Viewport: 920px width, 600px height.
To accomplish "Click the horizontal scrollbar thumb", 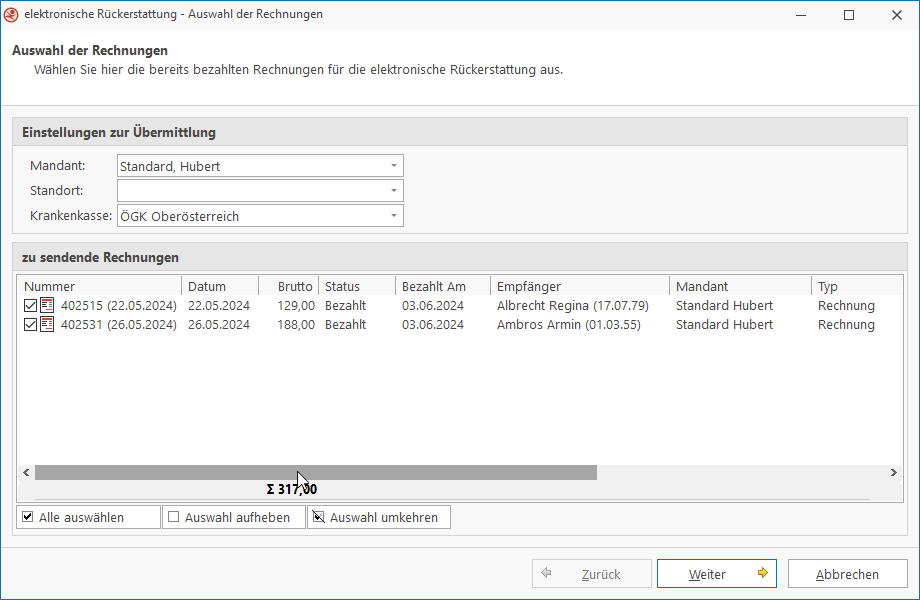I will 315,473.
